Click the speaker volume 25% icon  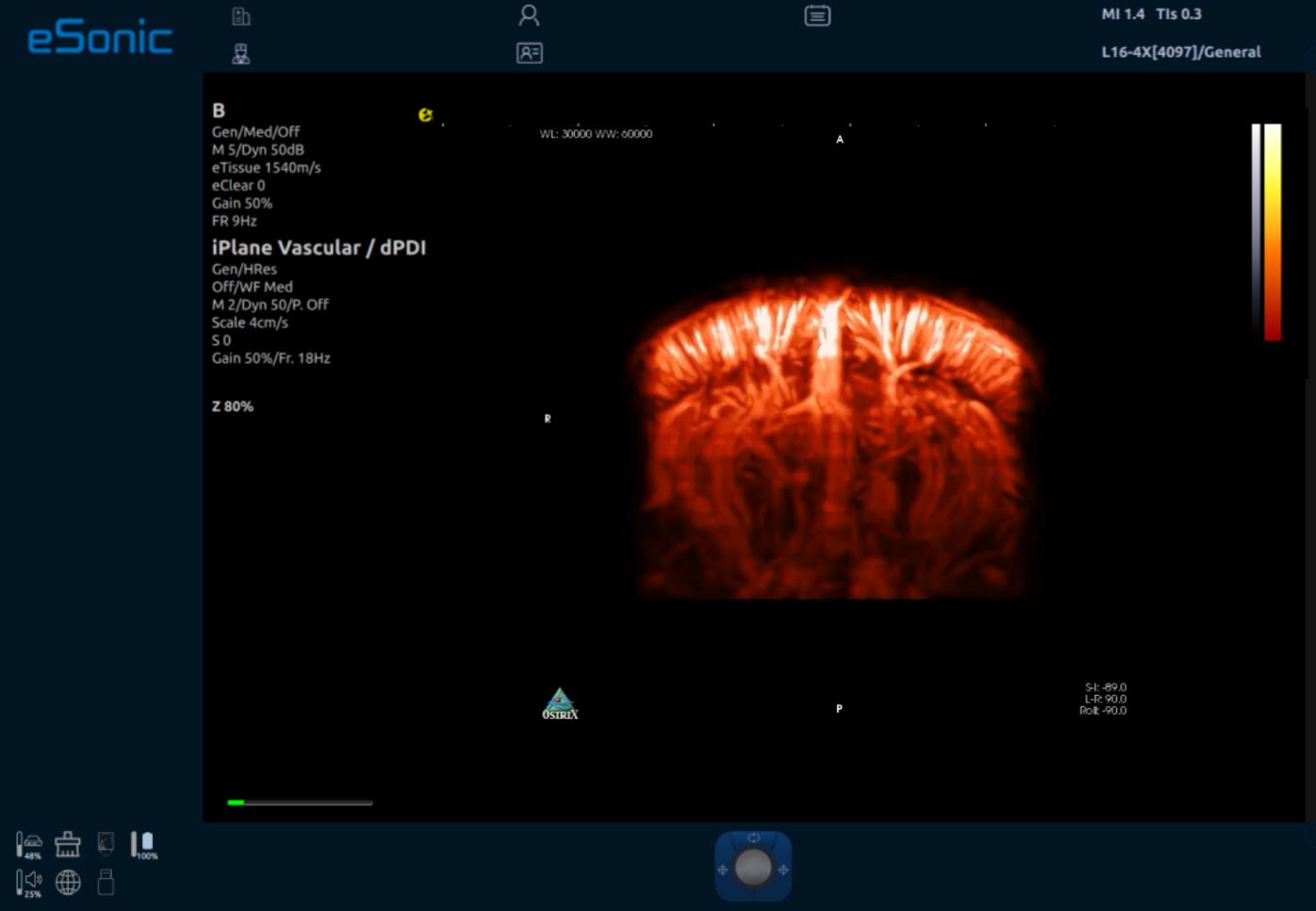(29, 883)
